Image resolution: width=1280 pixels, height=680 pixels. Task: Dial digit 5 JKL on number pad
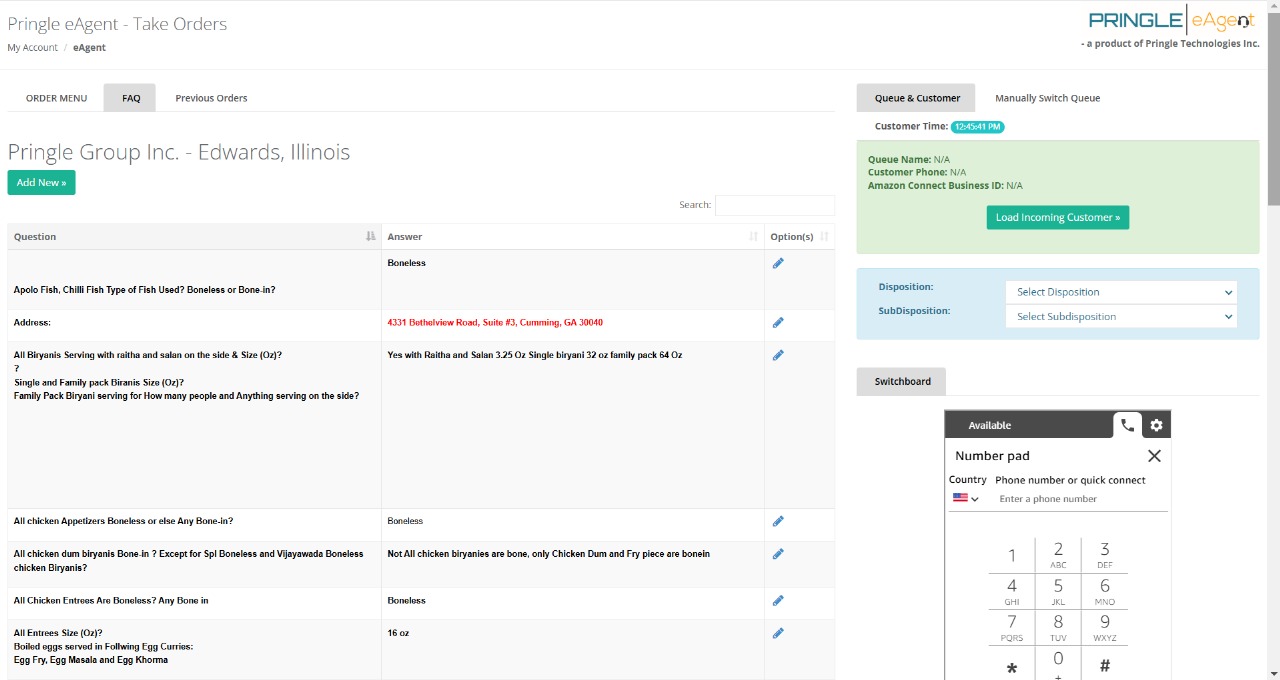1058,591
